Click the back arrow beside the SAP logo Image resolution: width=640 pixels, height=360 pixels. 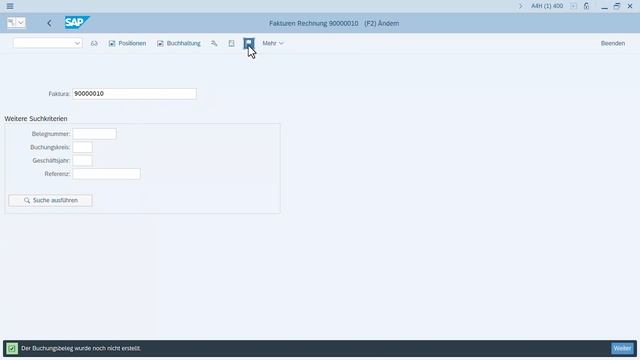(x=49, y=23)
